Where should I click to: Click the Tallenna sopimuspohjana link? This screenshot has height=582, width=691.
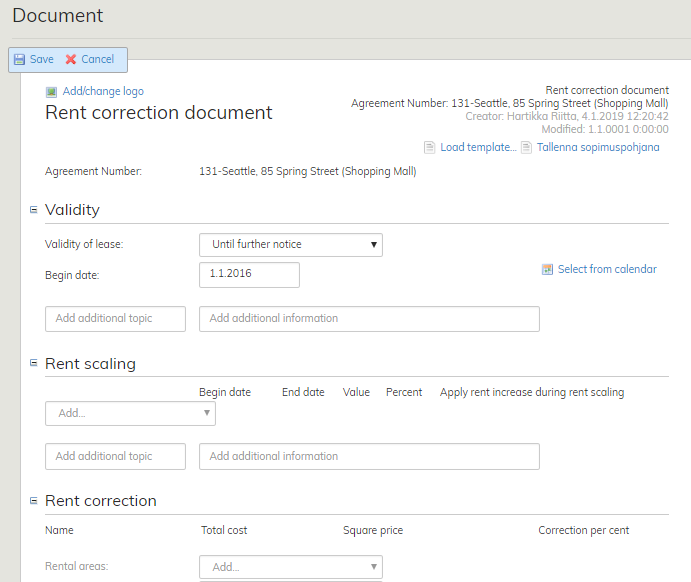(598, 148)
